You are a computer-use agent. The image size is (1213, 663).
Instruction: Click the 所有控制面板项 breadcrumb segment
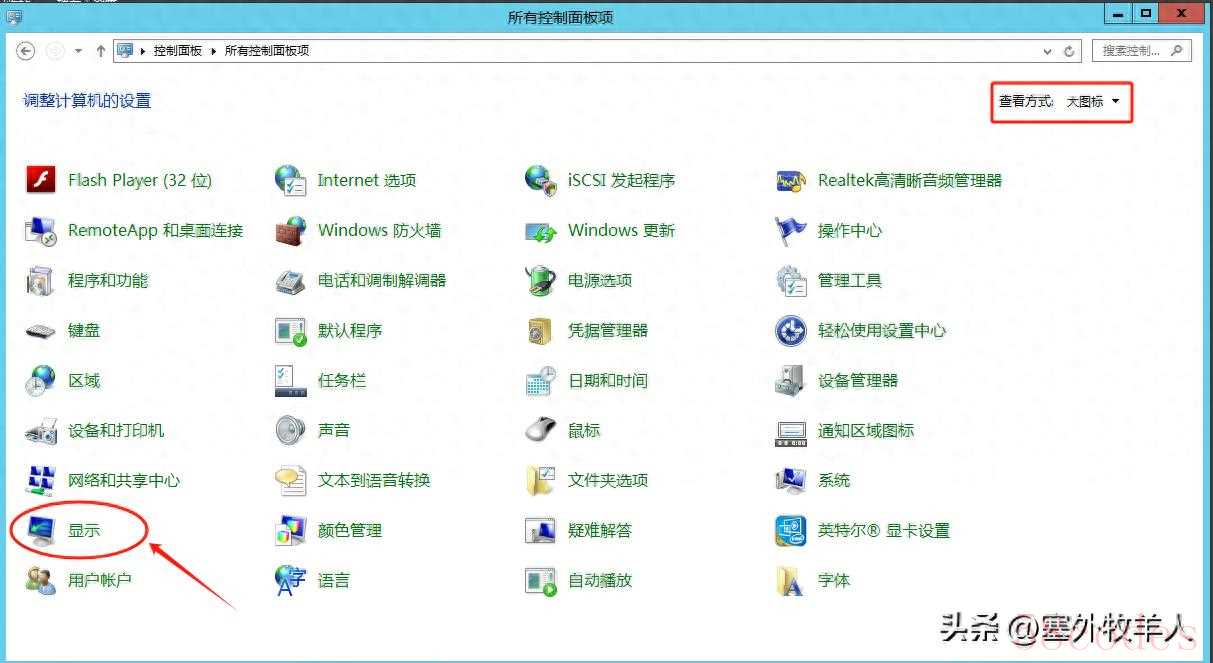(x=266, y=51)
